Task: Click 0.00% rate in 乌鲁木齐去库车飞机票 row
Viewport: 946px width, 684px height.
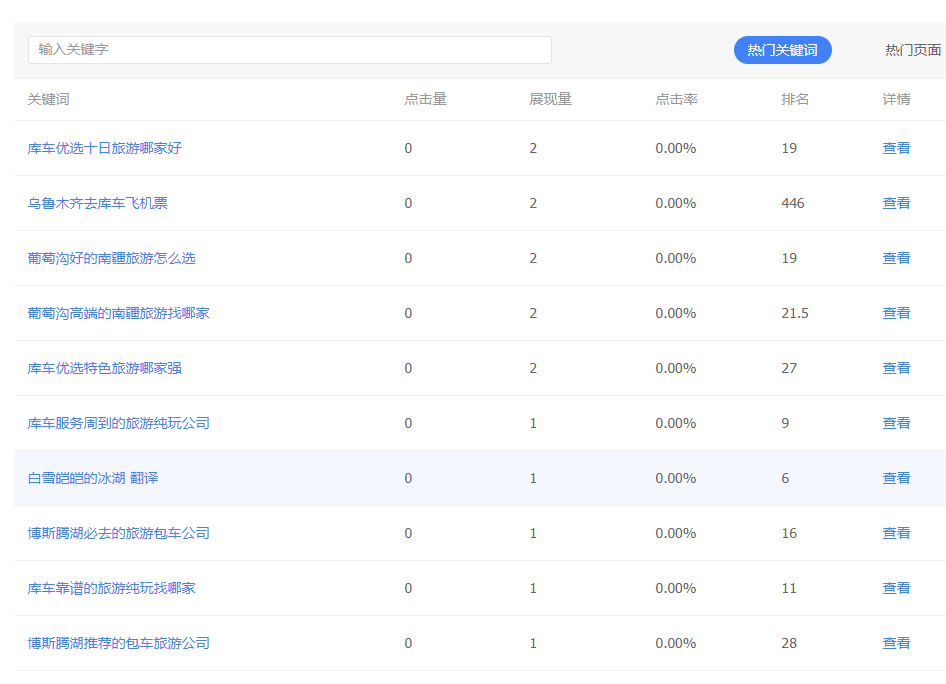Action: 676,203
